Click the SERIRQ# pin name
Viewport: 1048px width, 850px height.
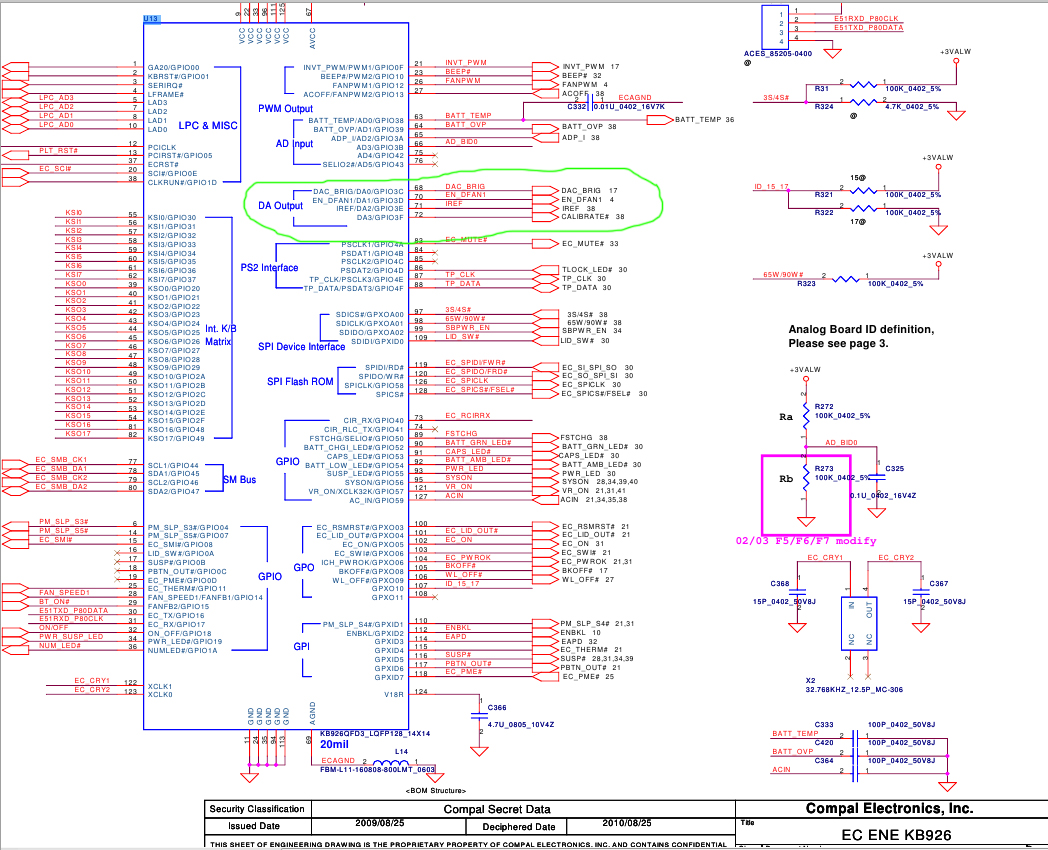point(165,86)
